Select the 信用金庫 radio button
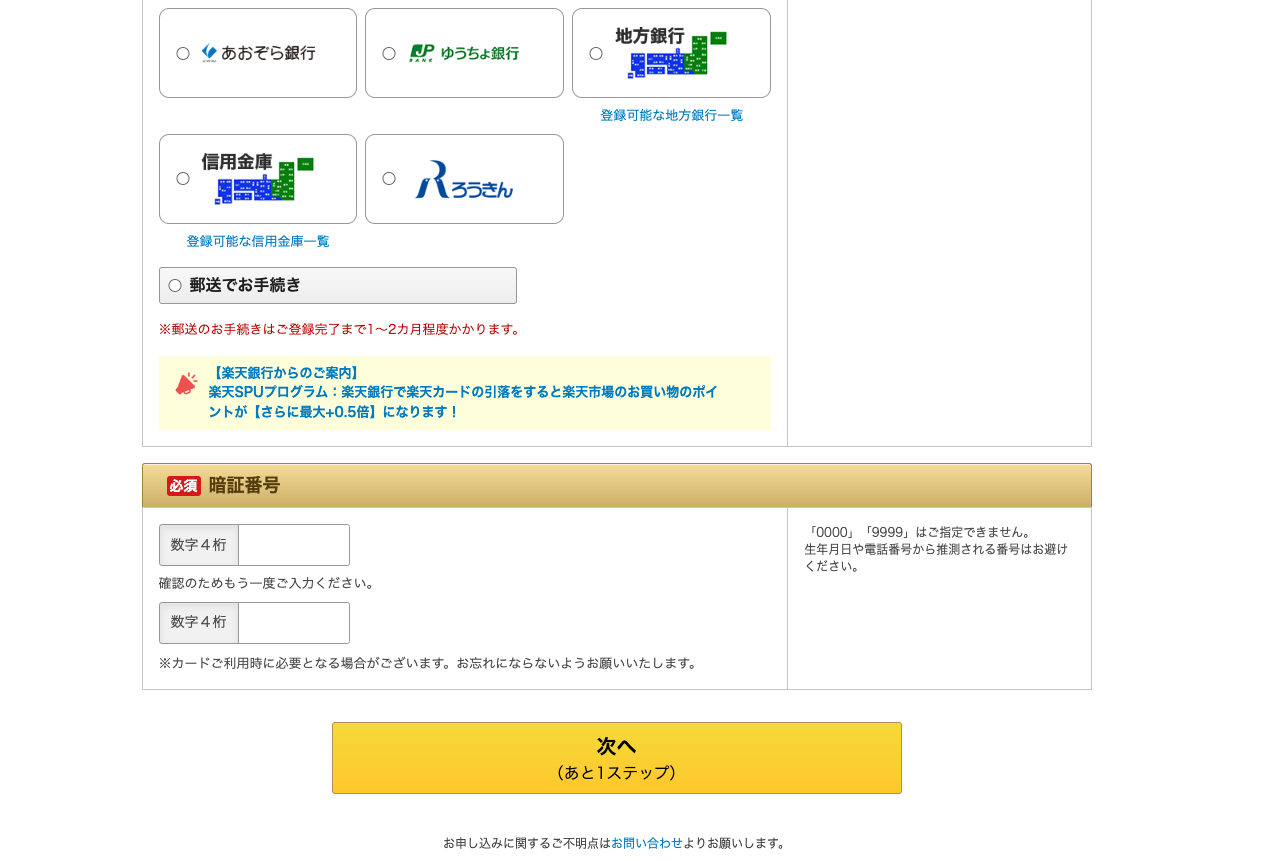The width and height of the screenshot is (1266, 861). coord(182,178)
